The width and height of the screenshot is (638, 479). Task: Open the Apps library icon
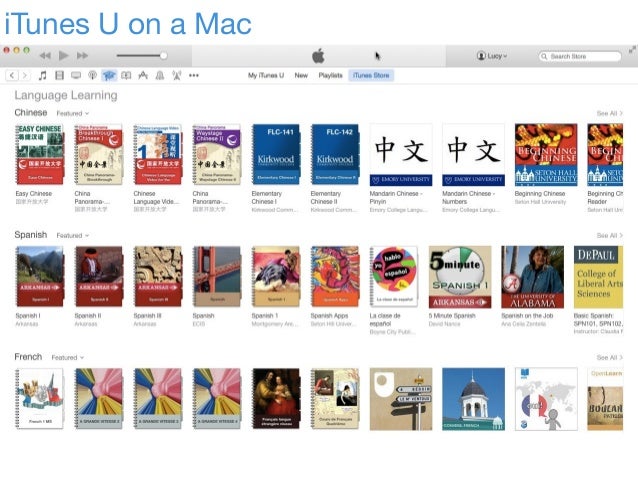click(x=143, y=75)
